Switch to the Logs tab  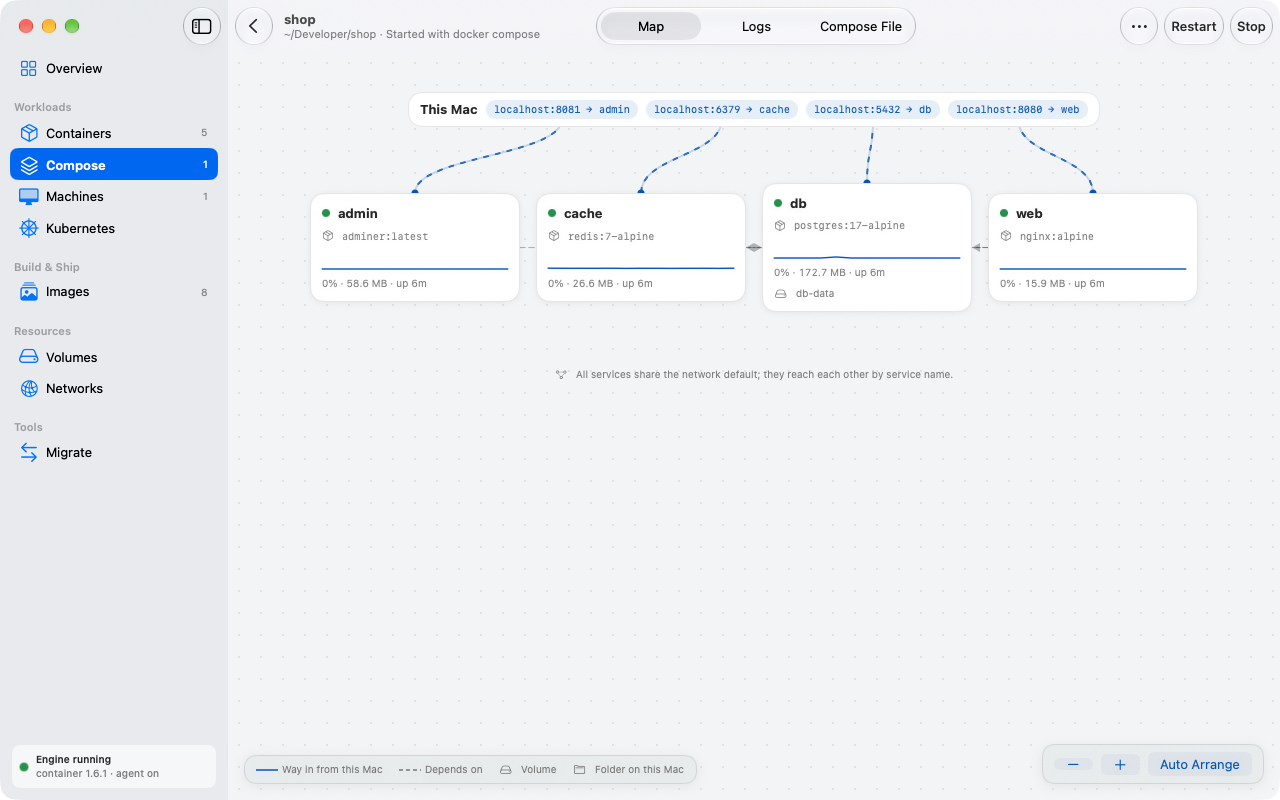[756, 27]
